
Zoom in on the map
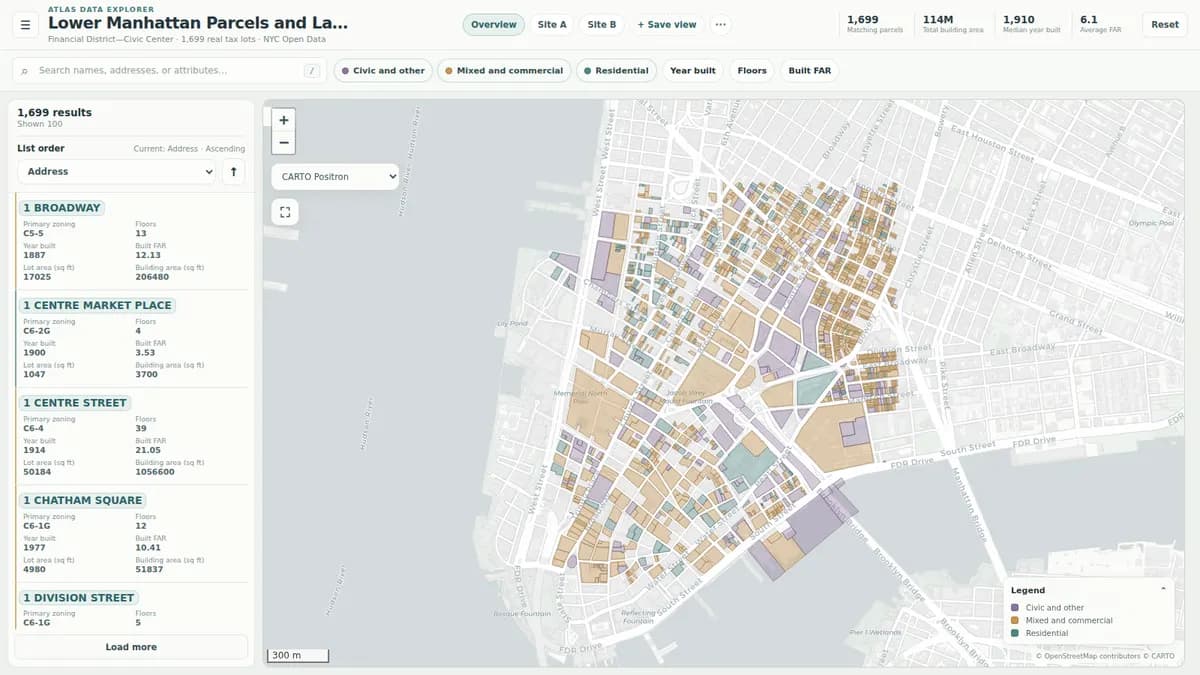coord(284,120)
